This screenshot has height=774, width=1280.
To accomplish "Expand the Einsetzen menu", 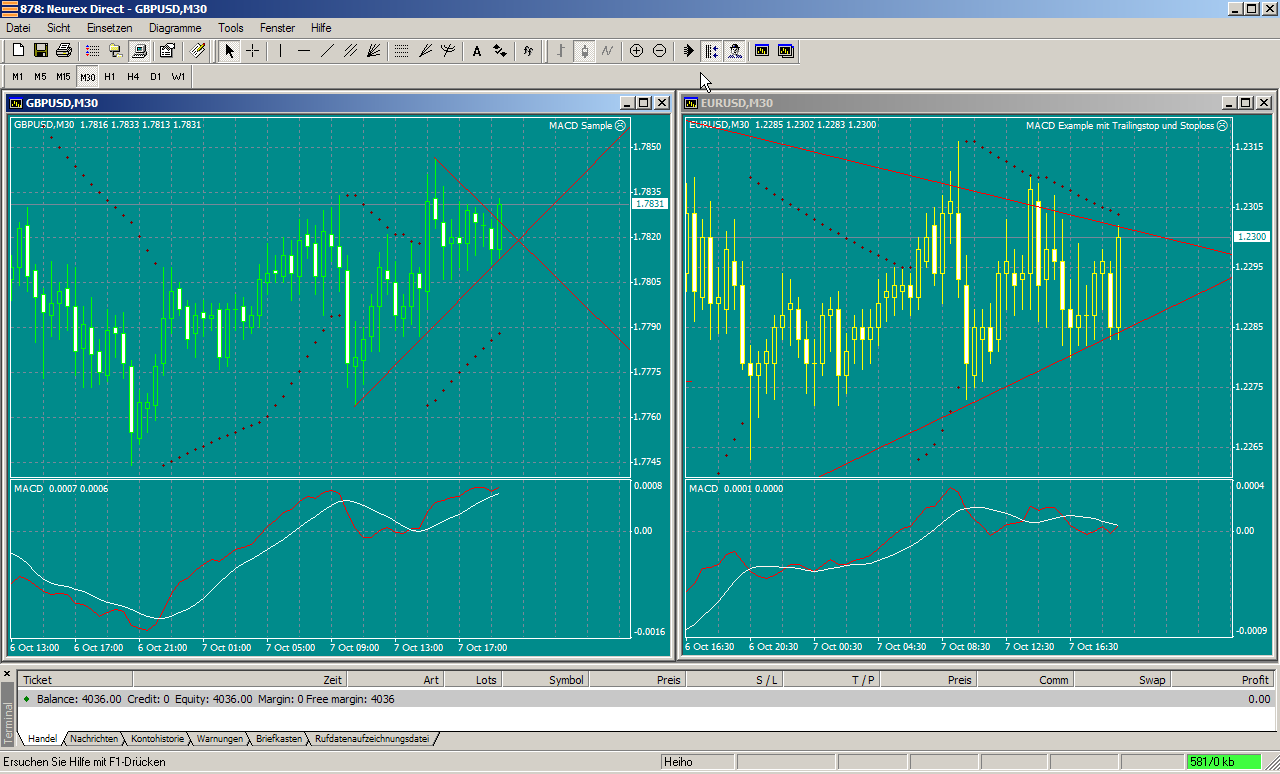I will tap(107, 28).
